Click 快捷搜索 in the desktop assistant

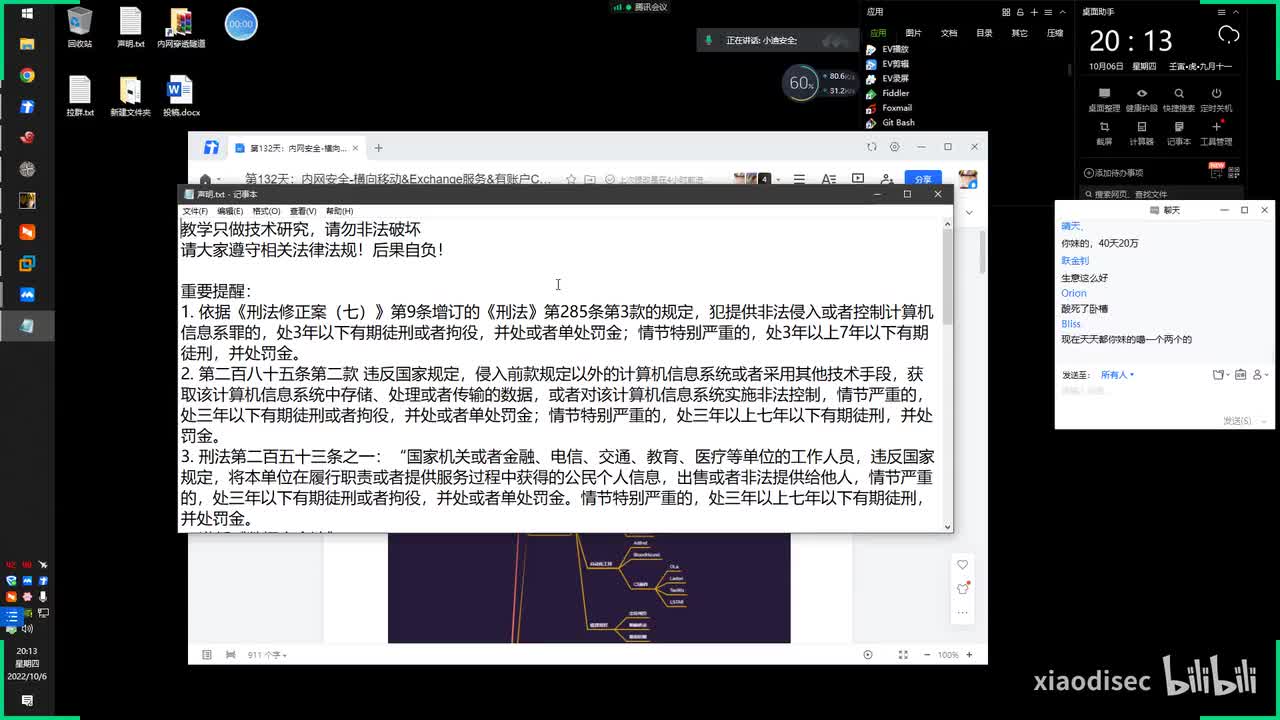1179,99
